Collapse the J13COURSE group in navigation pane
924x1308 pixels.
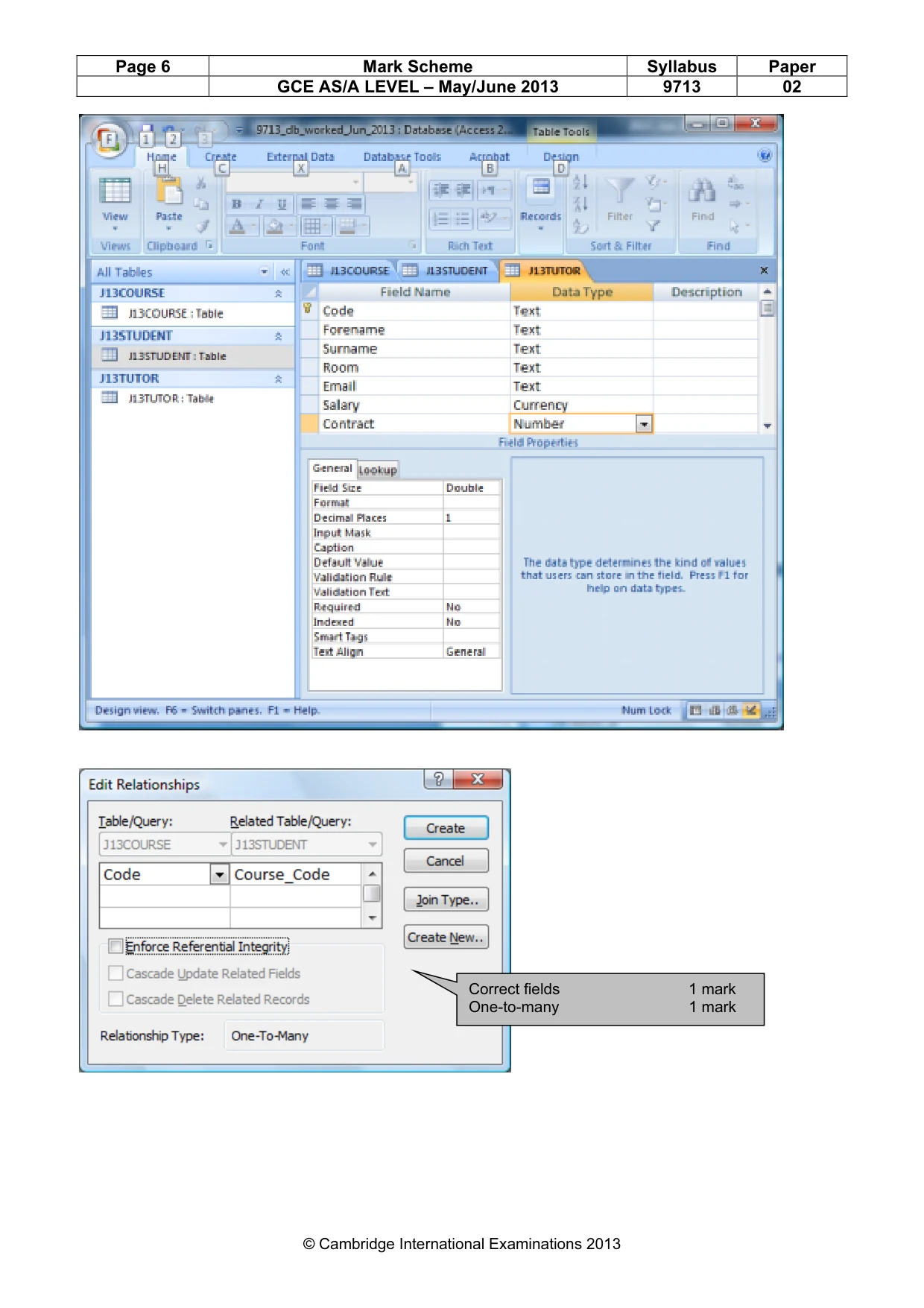pos(279,294)
